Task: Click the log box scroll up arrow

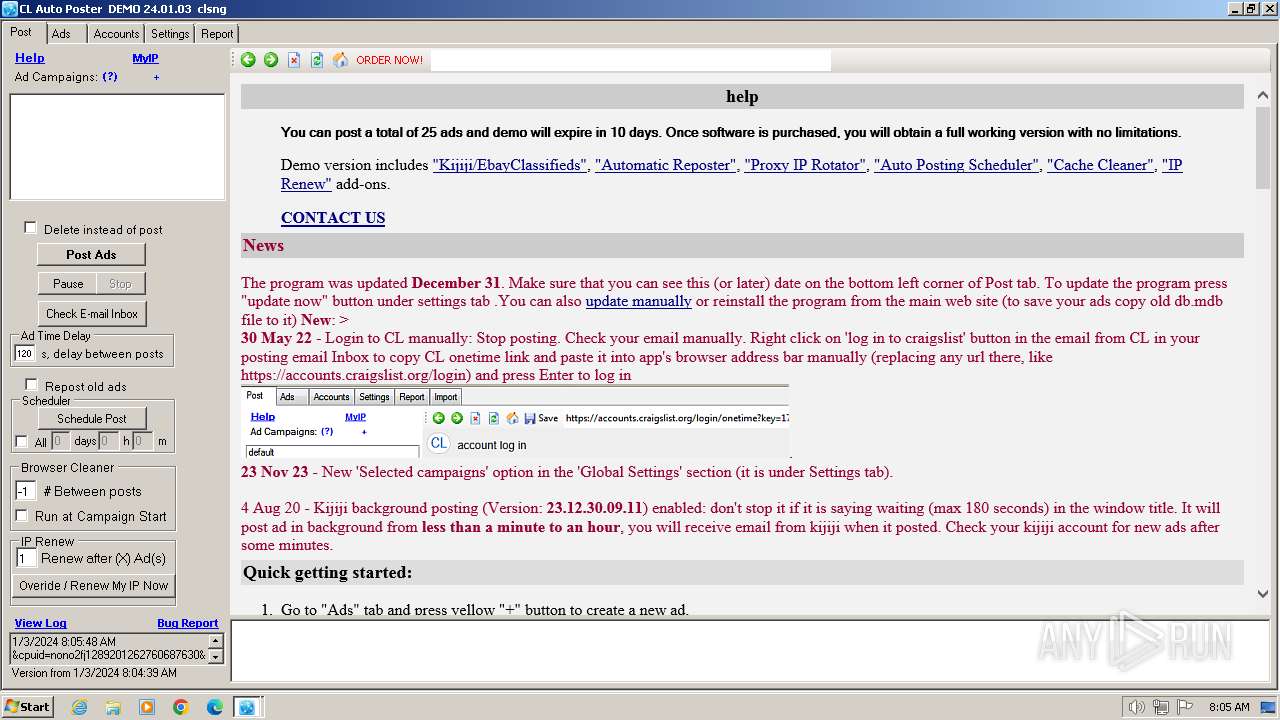Action: (215, 640)
